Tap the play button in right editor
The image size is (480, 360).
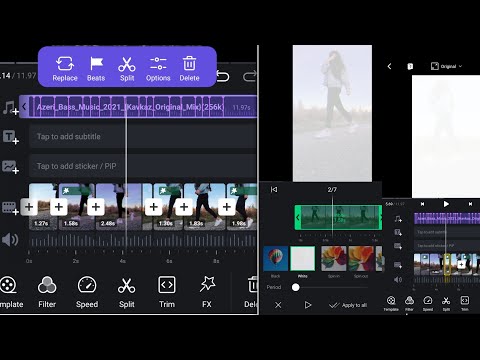click(446, 204)
